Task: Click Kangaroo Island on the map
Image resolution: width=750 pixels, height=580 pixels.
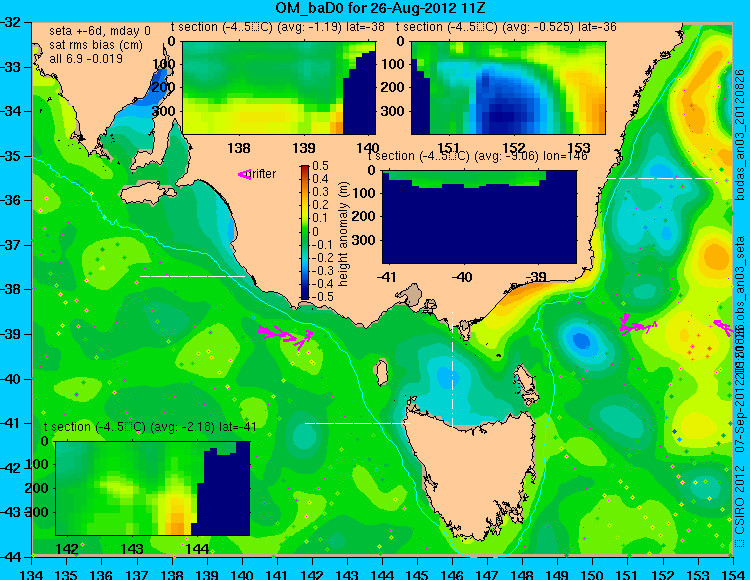Action: coord(146,193)
